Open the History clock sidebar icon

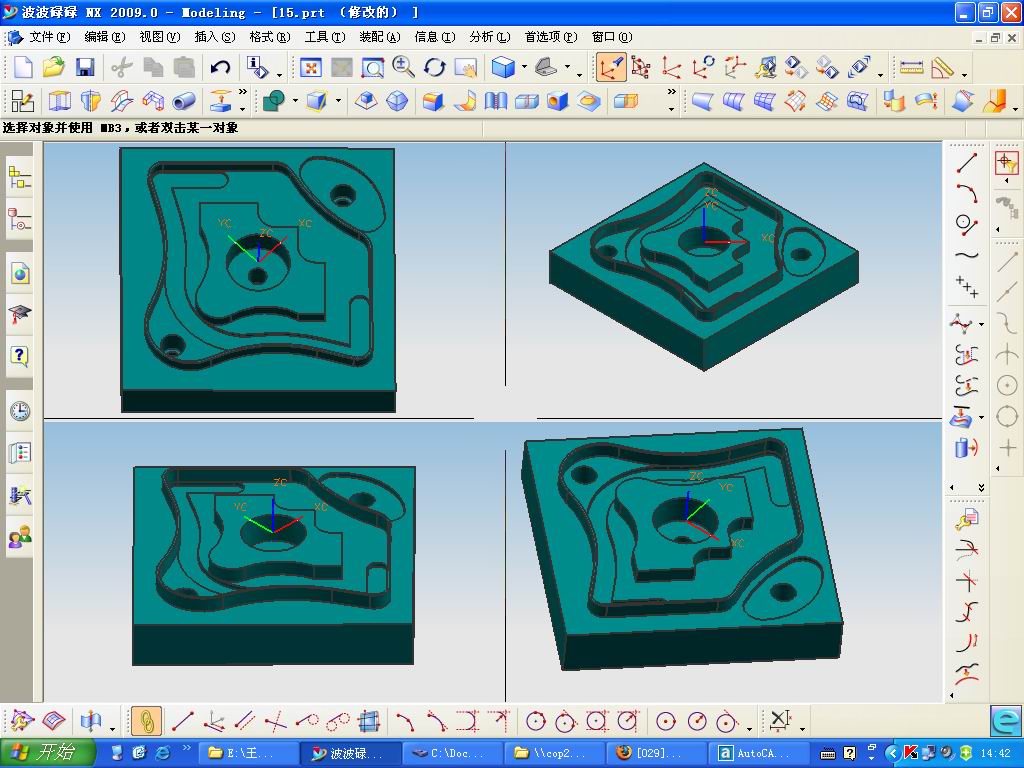(x=20, y=411)
